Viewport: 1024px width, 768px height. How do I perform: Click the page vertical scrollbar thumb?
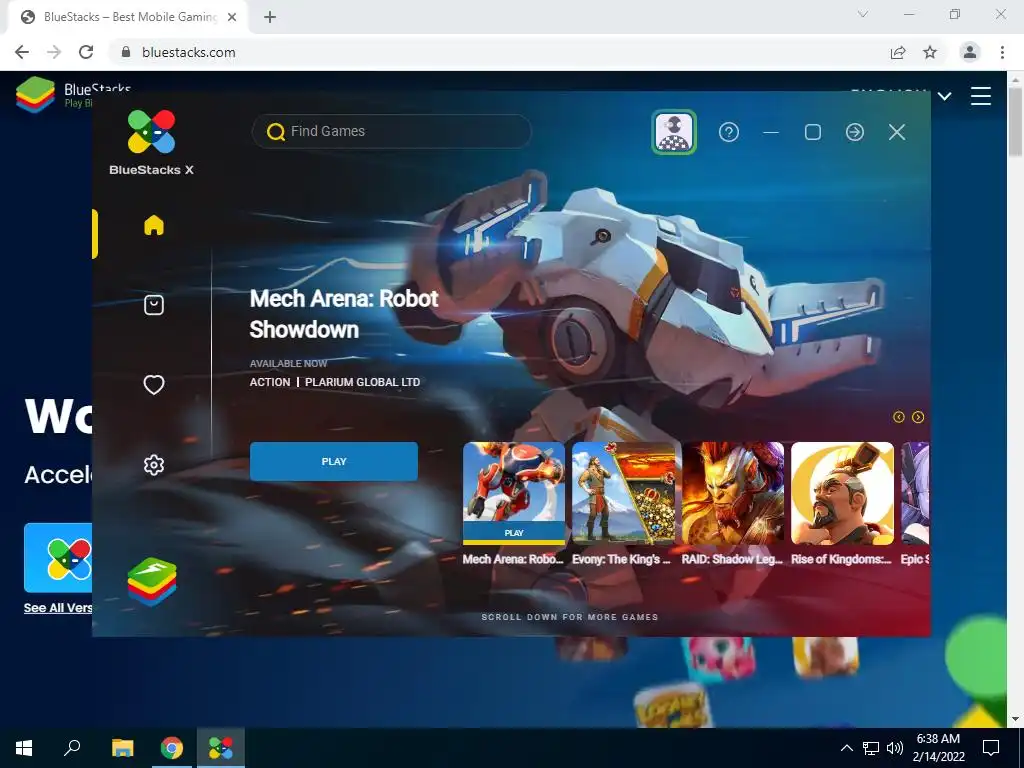tap(1015, 121)
